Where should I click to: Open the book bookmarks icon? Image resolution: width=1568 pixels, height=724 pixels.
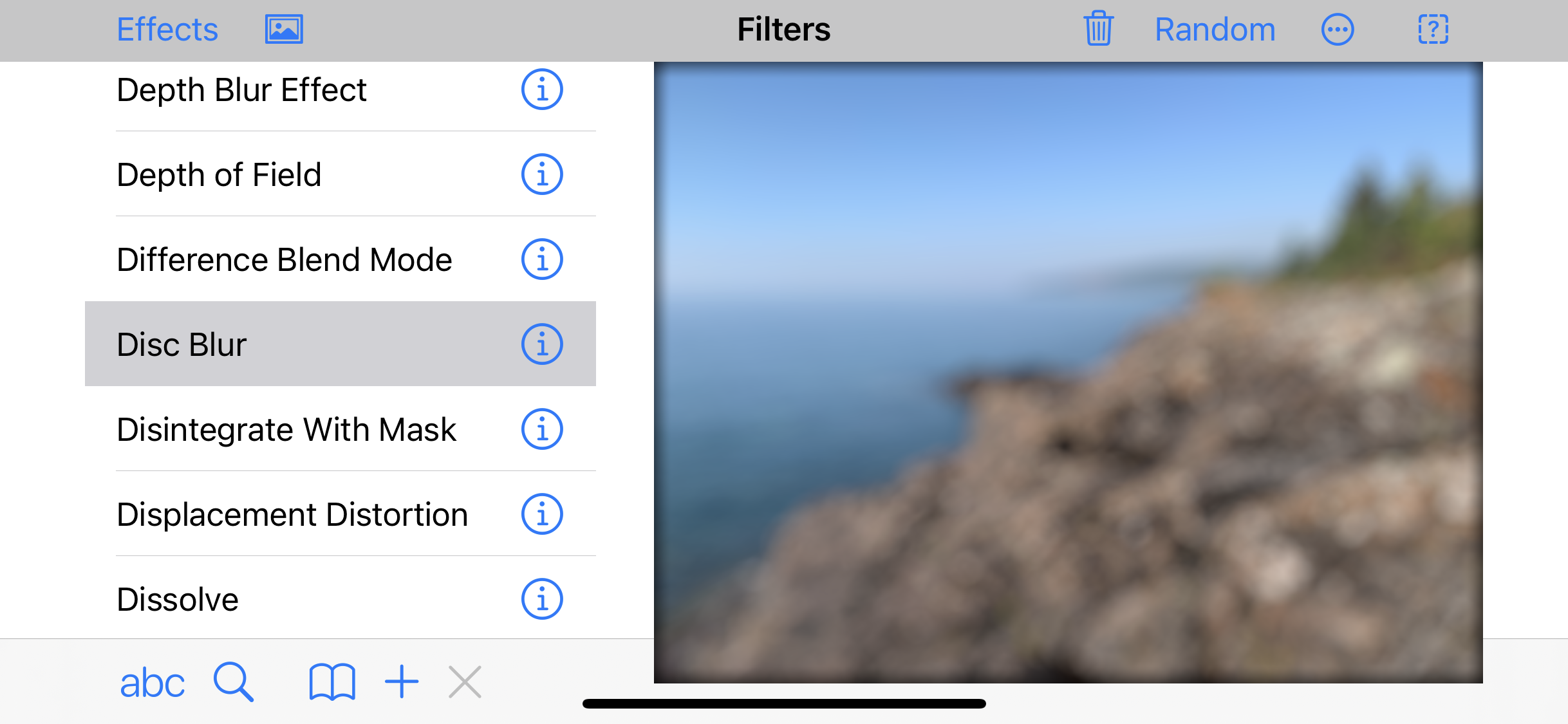coord(331,682)
